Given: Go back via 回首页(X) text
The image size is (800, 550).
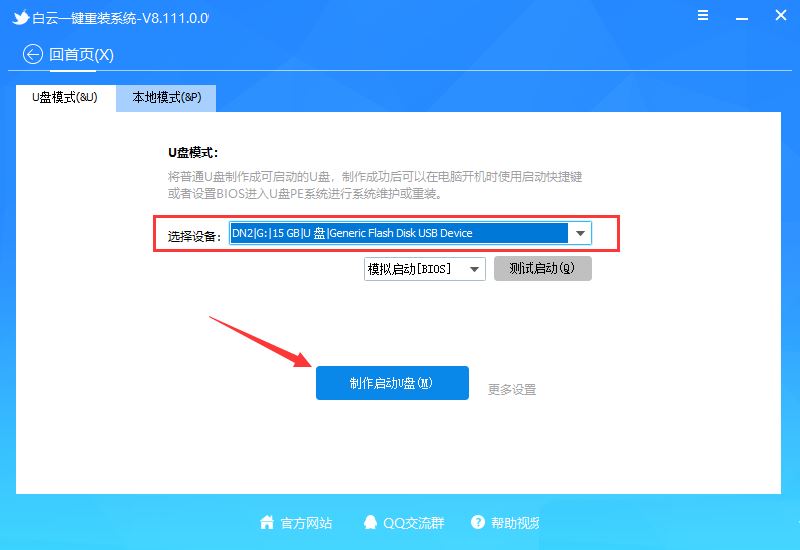Looking at the screenshot, I should (x=81, y=55).
